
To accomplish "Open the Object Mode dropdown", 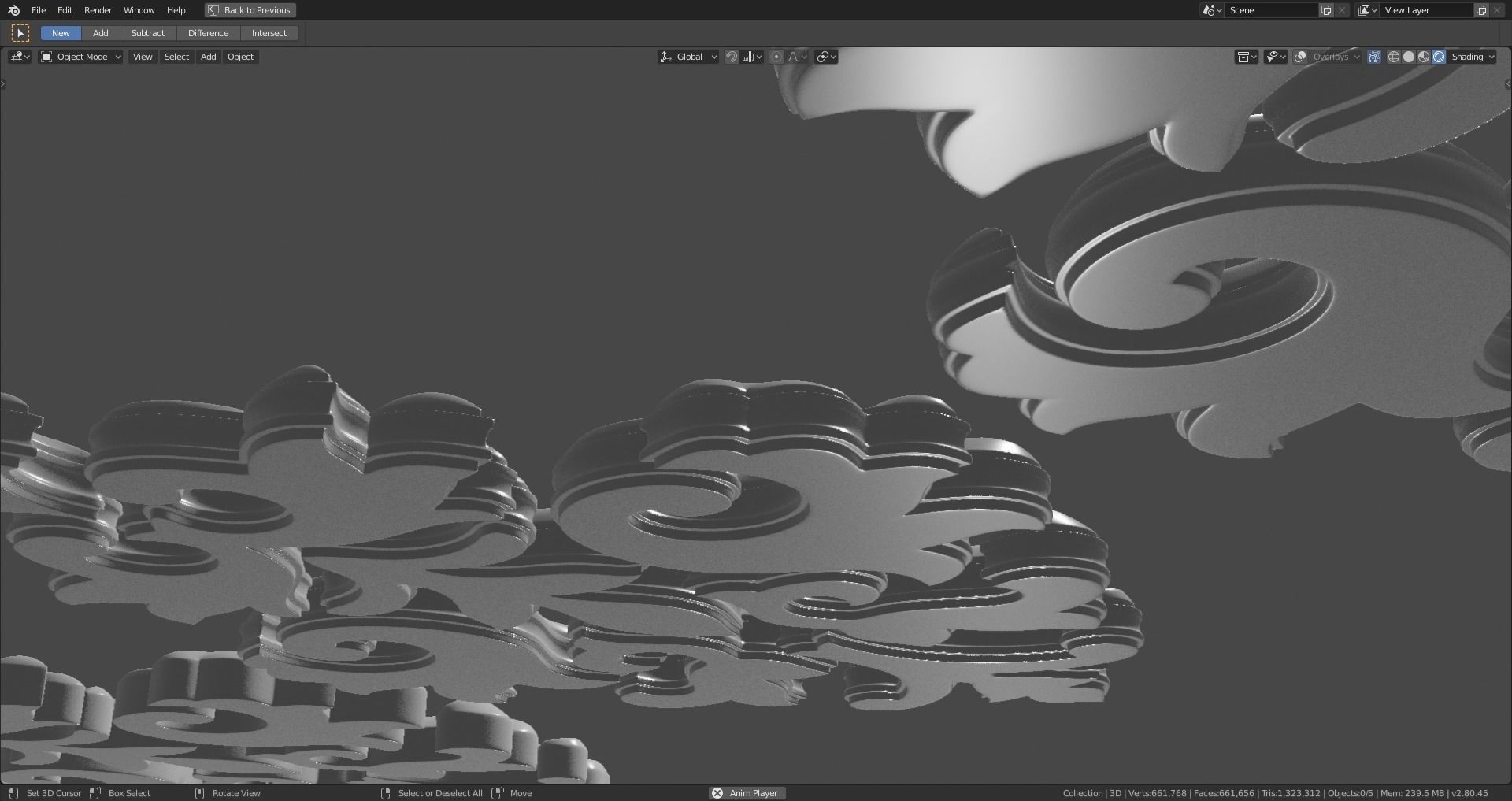I will point(81,57).
